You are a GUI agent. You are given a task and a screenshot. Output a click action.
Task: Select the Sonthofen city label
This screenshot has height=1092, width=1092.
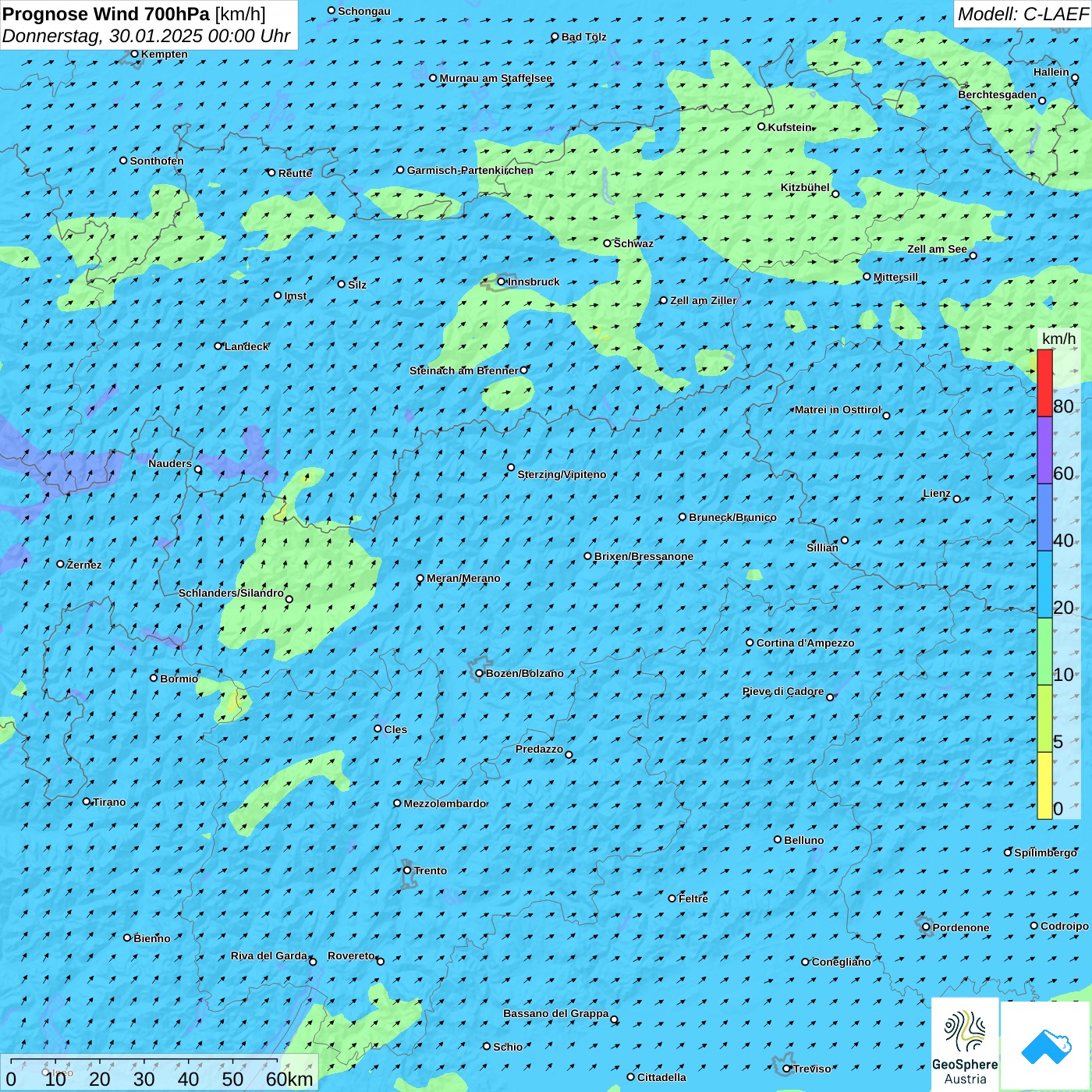[157, 161]
